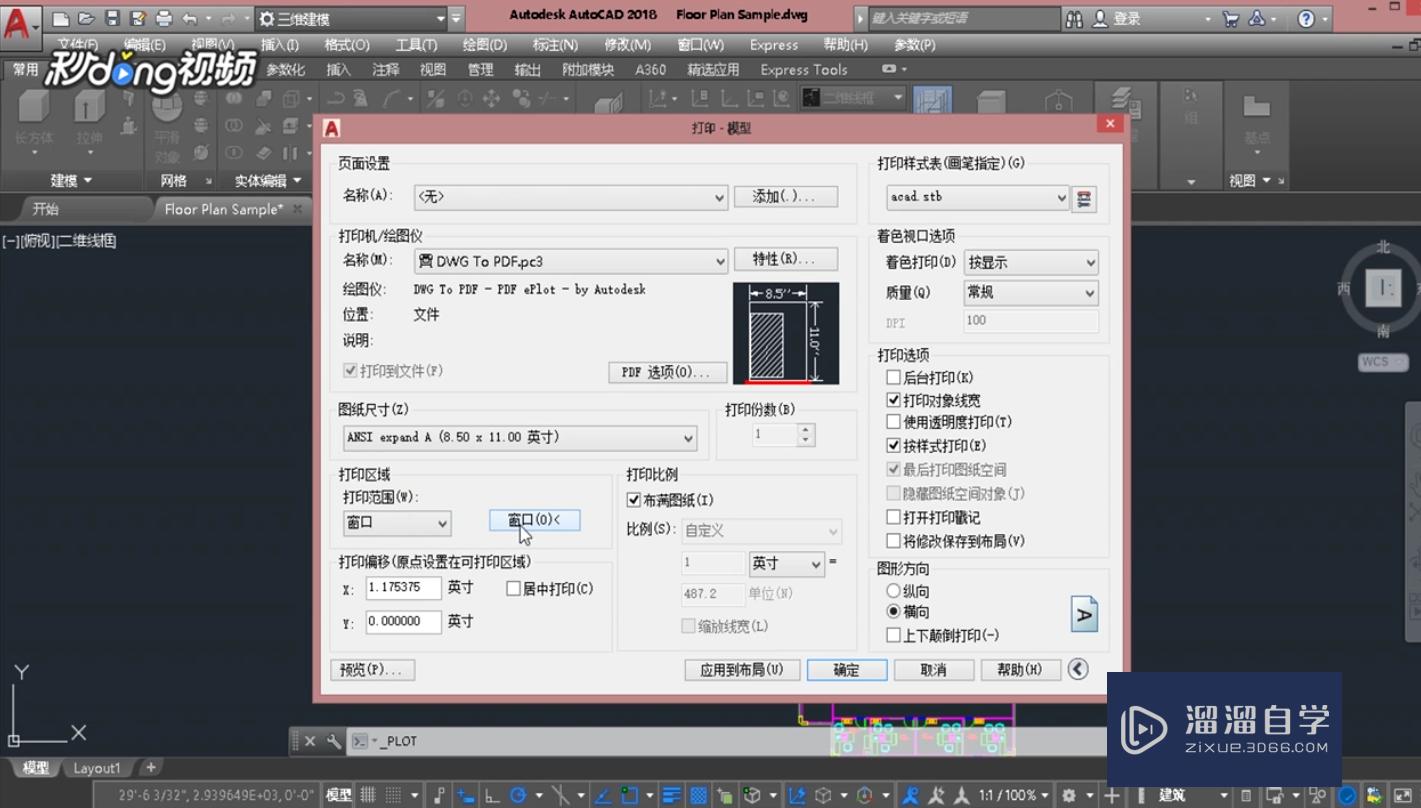Check the 居中打印 checkbox

[x=513, y=589]
